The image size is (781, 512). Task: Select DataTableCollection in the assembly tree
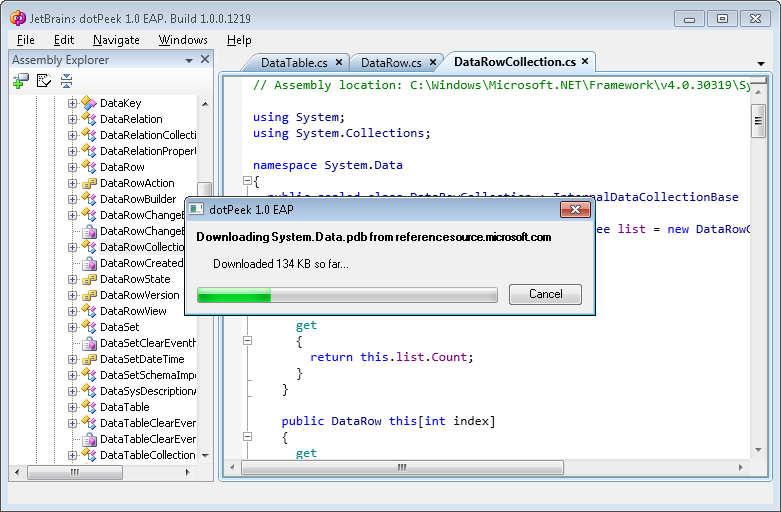pyautogui.click(x=147, y=455)
